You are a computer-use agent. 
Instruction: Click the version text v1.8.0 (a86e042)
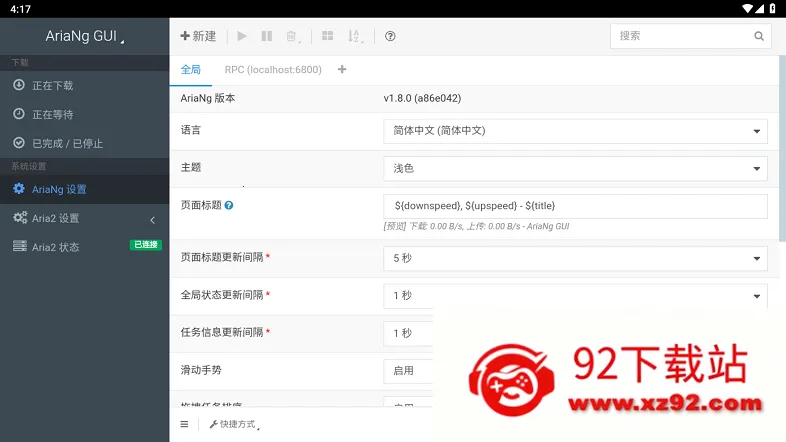(x=422, y=99)
